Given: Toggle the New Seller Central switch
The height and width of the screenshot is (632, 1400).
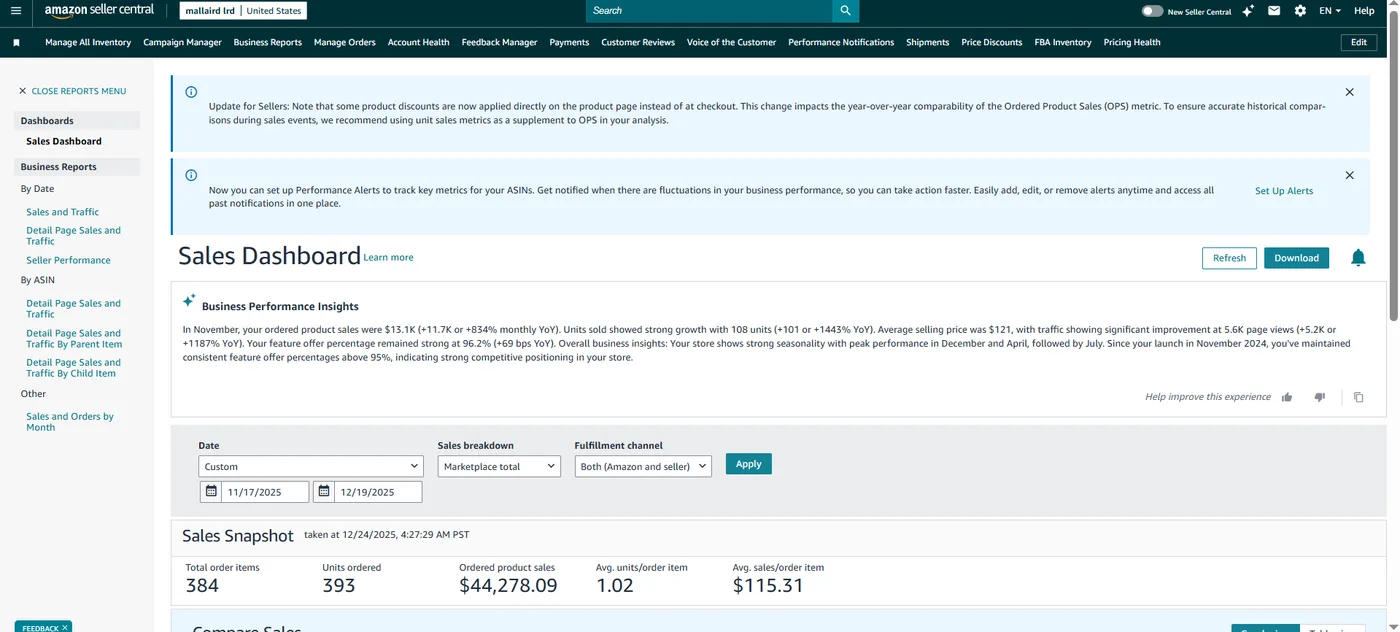Looking at the screenshot, I should pos(1152,11).
